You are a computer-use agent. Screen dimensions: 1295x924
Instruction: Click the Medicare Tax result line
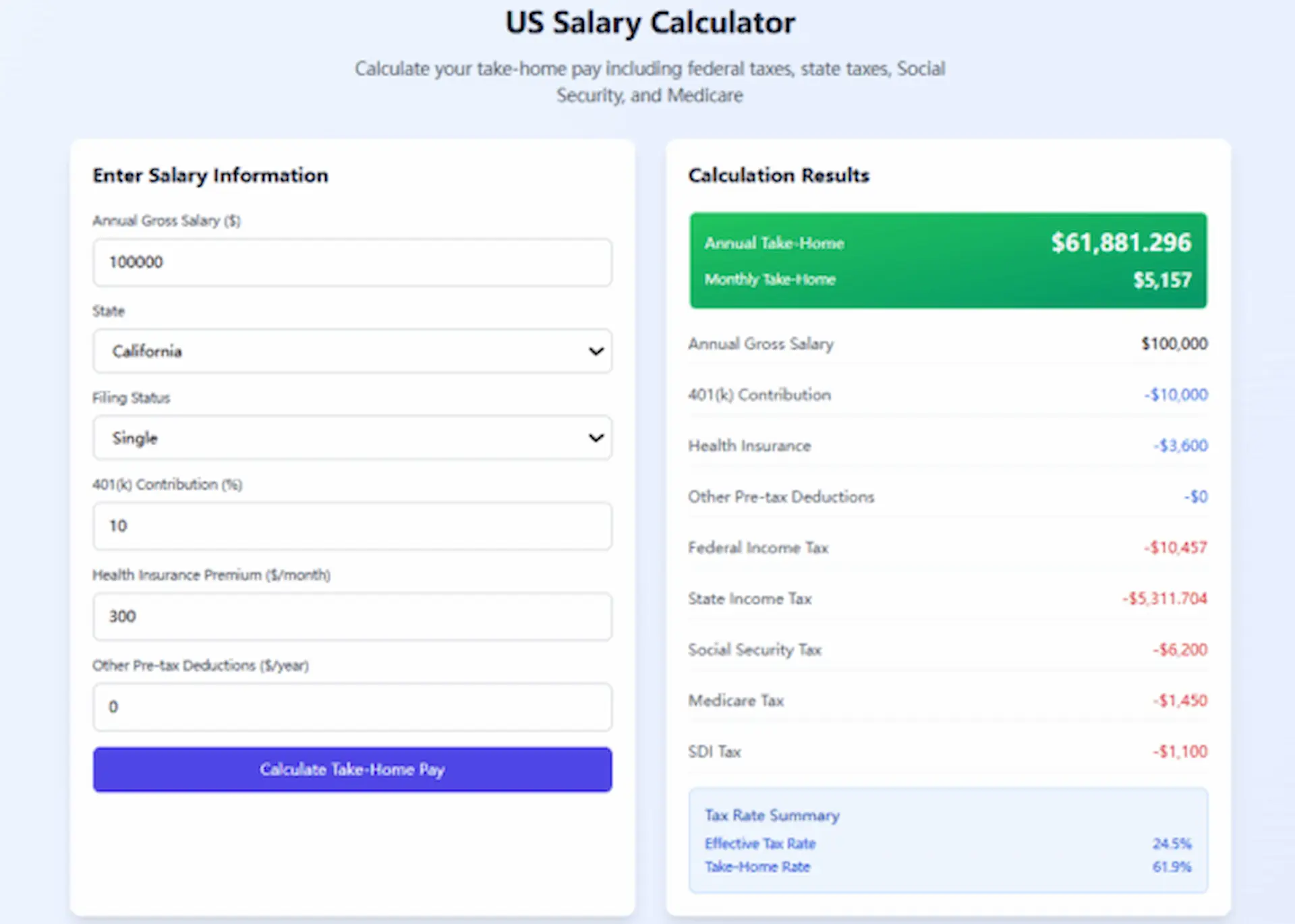947,700
